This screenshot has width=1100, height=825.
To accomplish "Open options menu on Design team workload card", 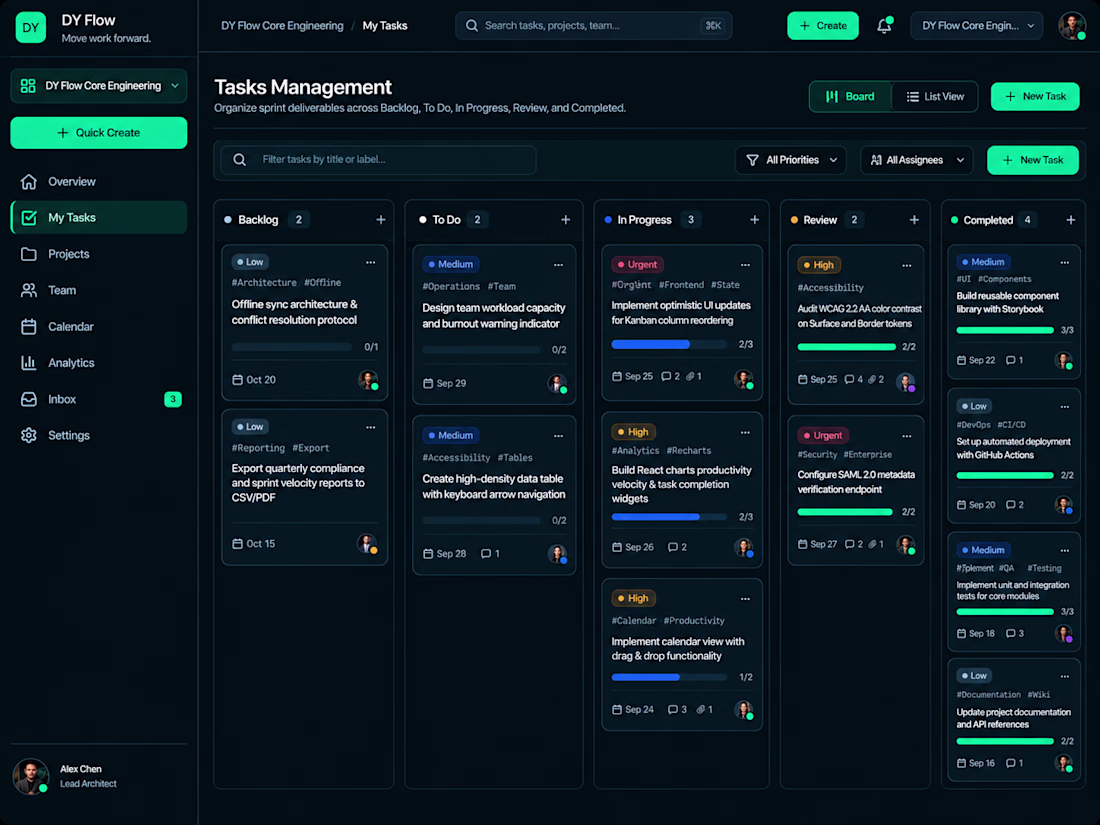I will coord(558,264).
